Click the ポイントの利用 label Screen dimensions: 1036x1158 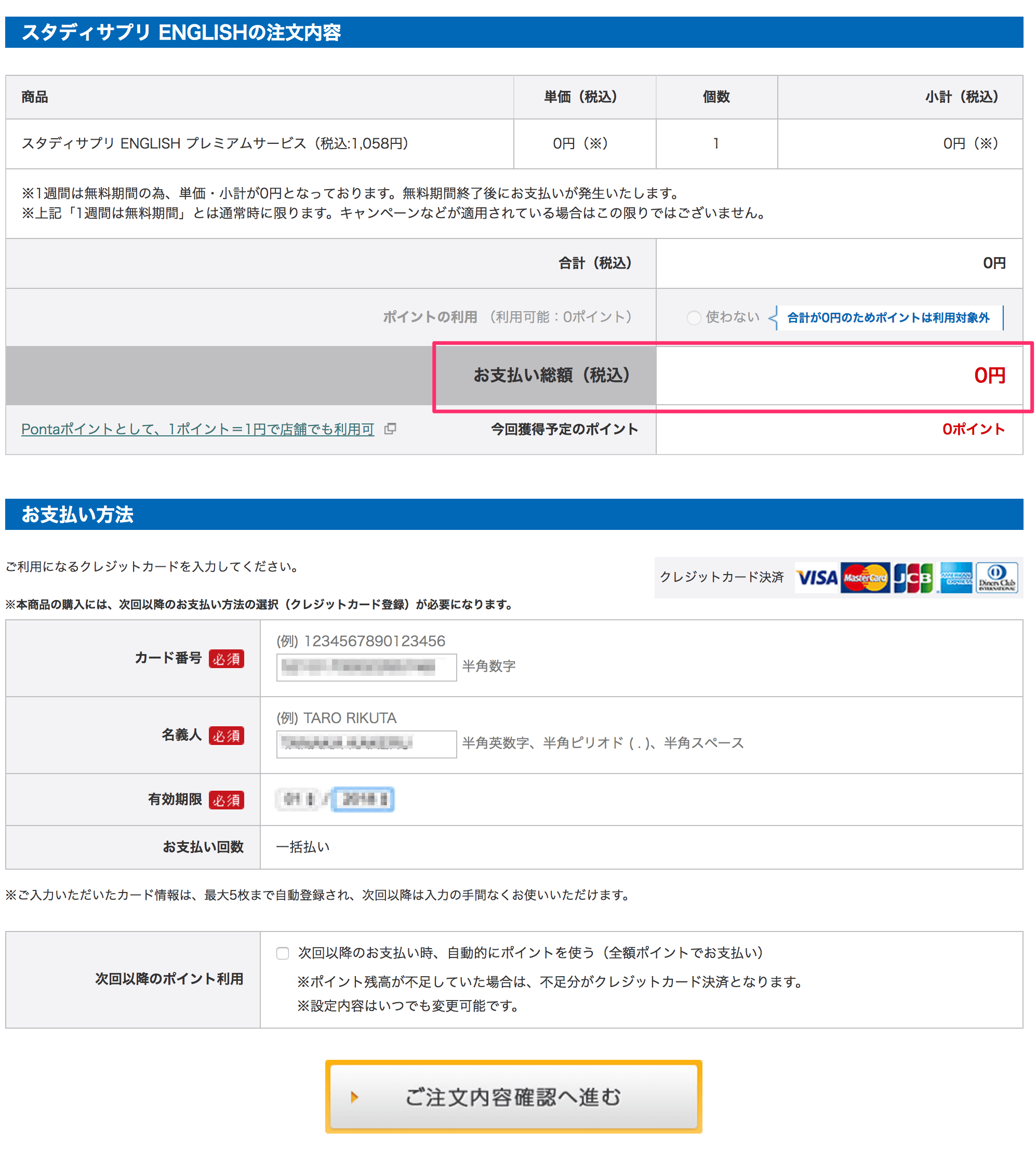[x=430, y=317]
